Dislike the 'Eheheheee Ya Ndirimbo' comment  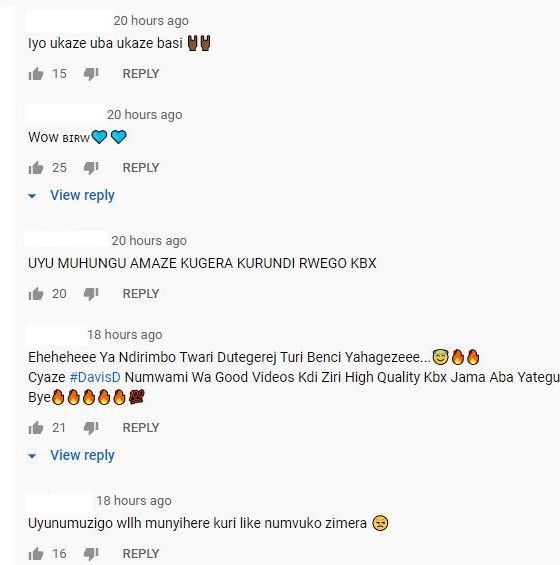(x=91, y=428)
